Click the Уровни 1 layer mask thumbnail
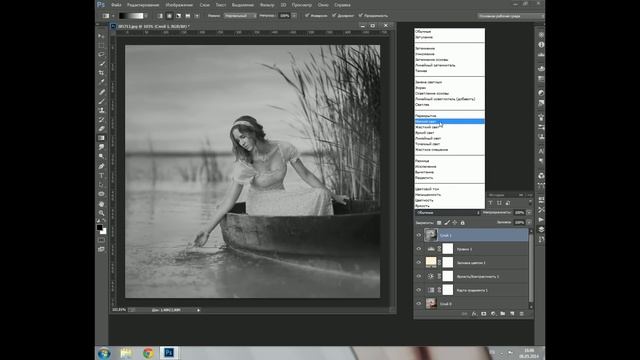640x360 pixels. click(x=448, y=249)
